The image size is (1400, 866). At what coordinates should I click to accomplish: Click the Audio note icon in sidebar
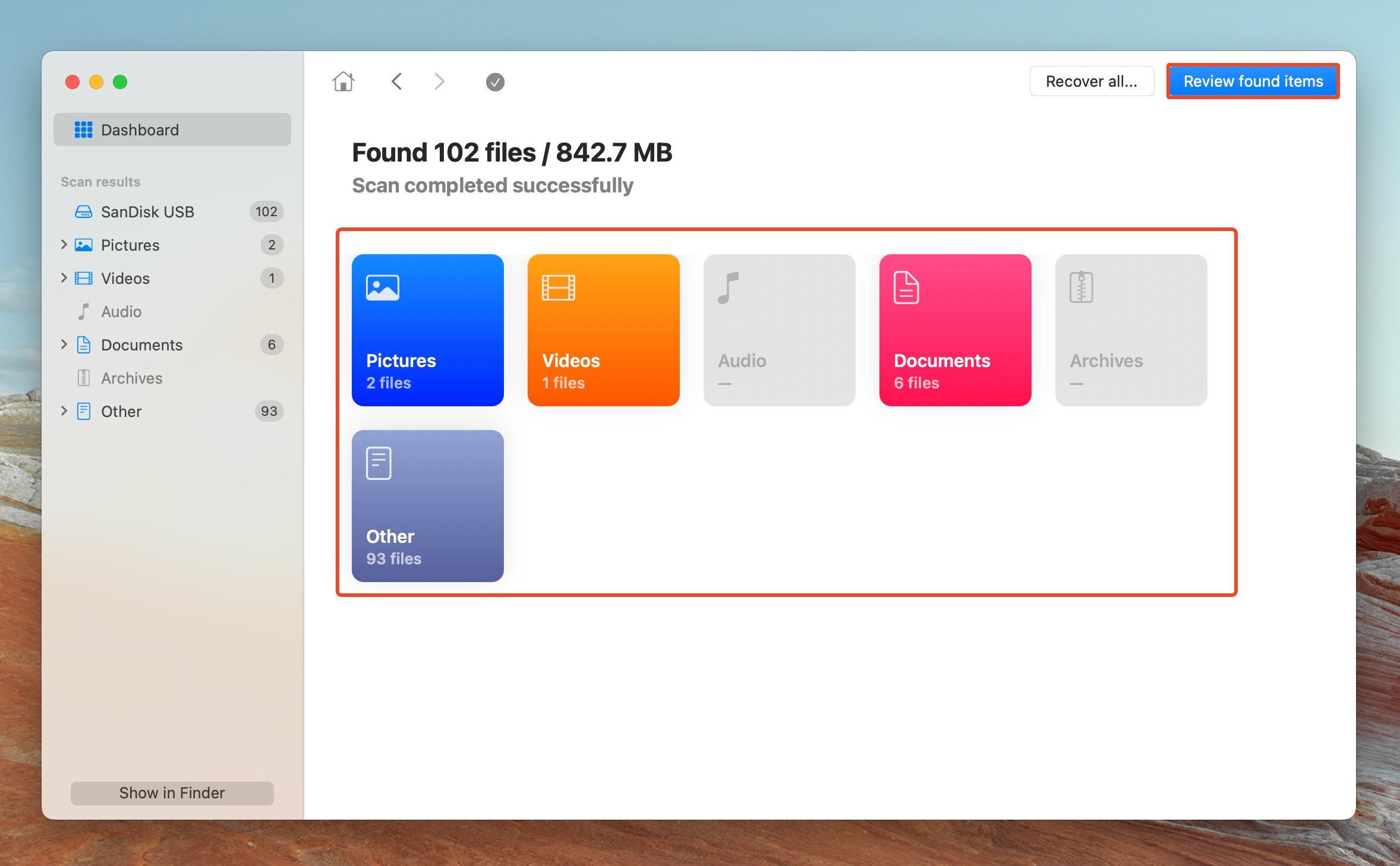(84, 312)
